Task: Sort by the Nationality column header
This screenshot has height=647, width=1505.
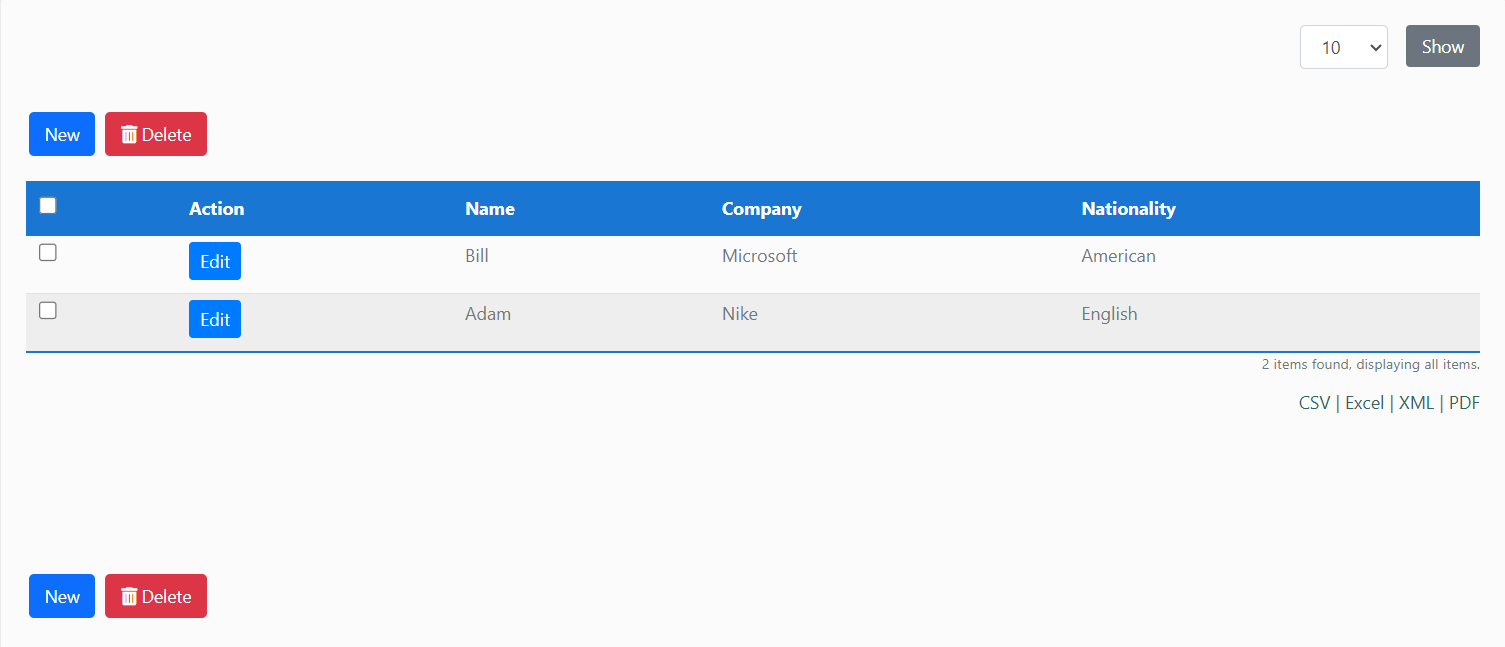Action: tap(1128, 209)
